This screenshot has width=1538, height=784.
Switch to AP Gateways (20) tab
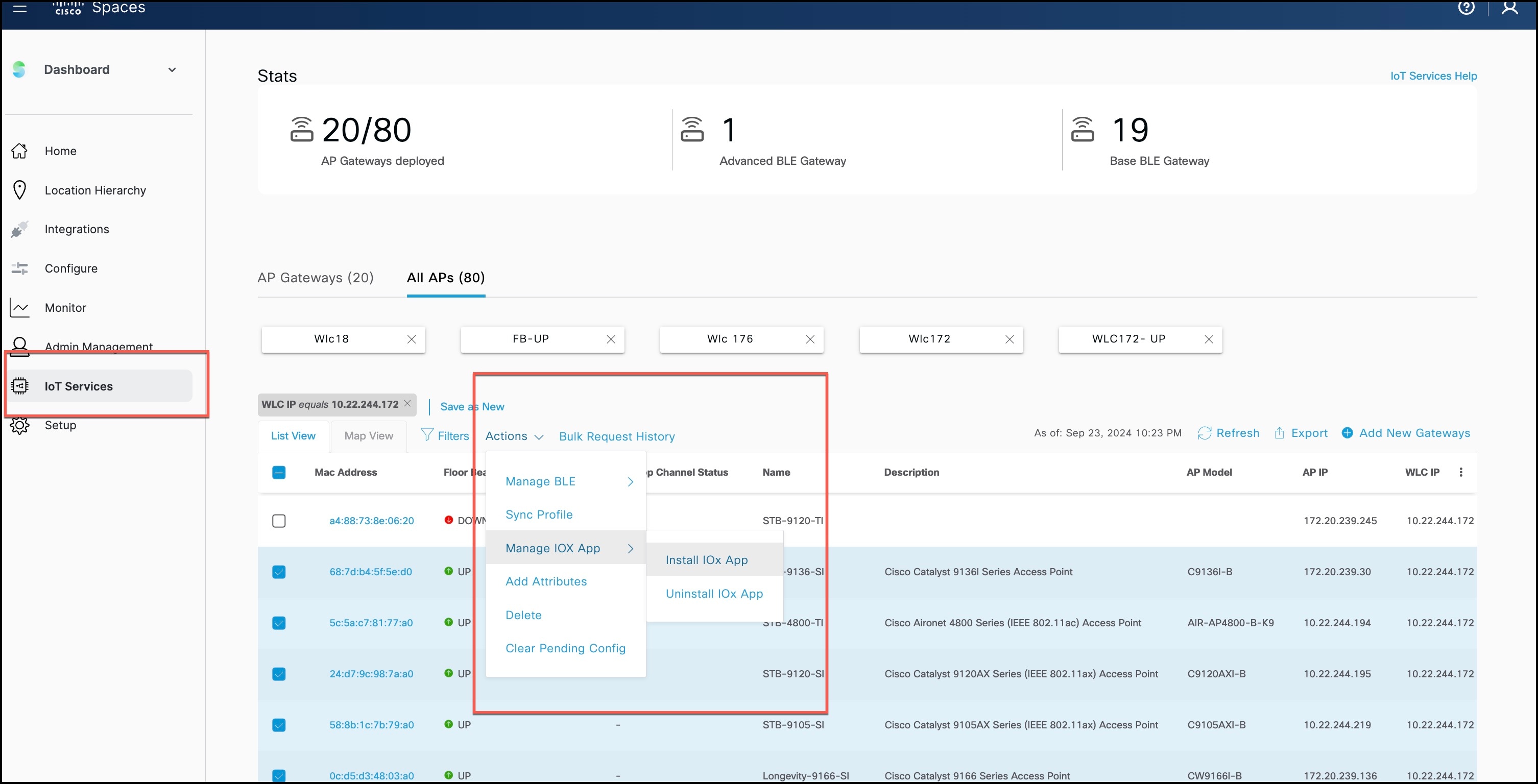coord(315,278)
